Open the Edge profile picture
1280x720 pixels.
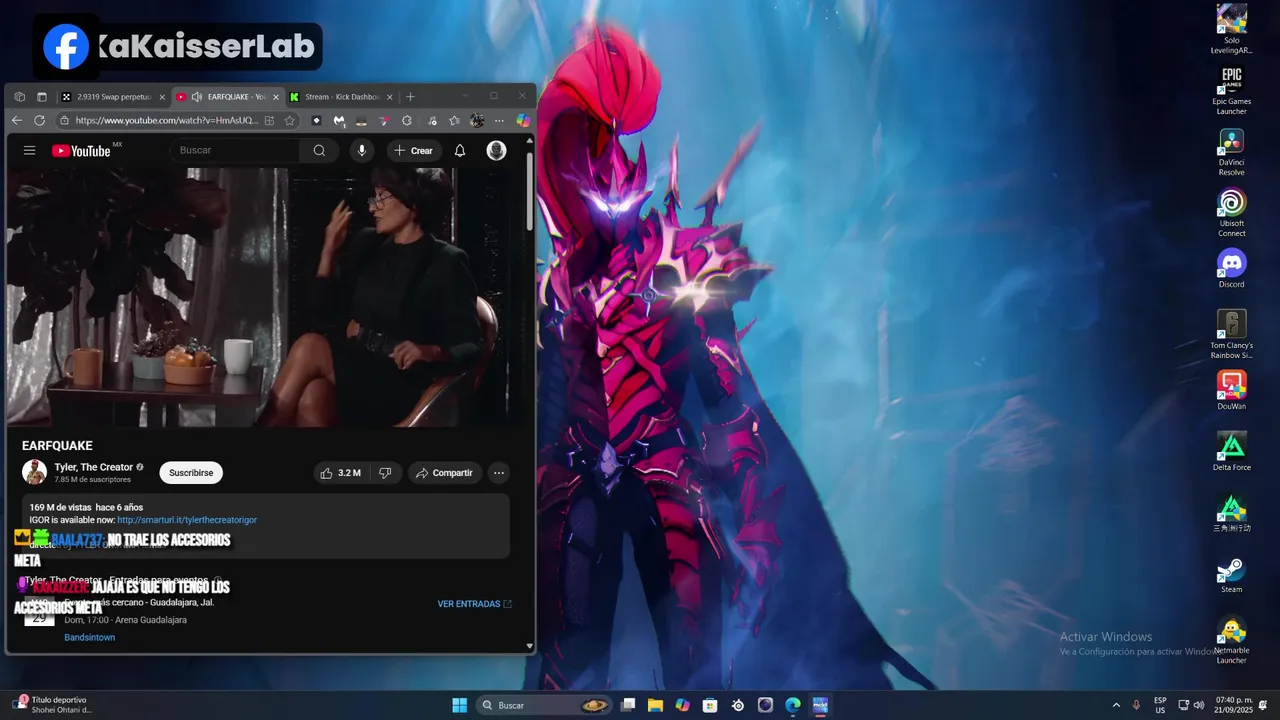click(x=477, y=120)
